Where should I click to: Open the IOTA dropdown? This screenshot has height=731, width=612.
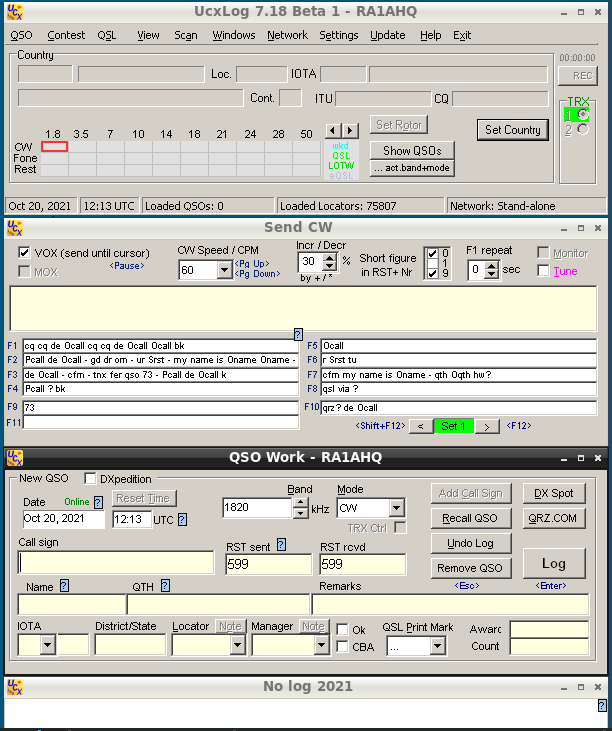tap(48, 646)
